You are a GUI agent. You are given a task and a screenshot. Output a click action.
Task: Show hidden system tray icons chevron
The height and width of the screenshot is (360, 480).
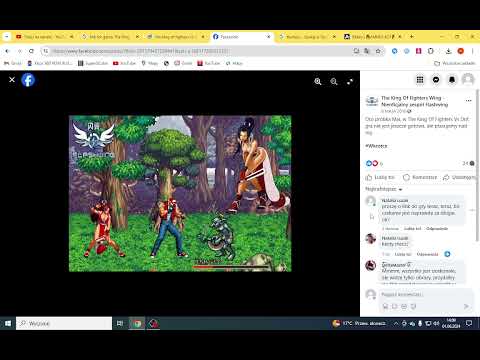[396, 323]
